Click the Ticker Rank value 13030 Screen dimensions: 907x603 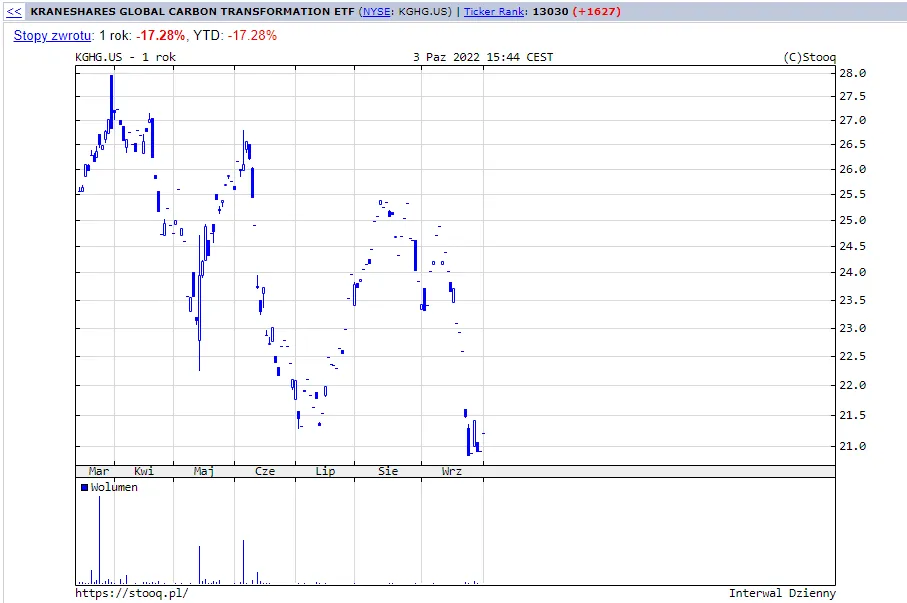pyautogui.click(x=550, y=12)
